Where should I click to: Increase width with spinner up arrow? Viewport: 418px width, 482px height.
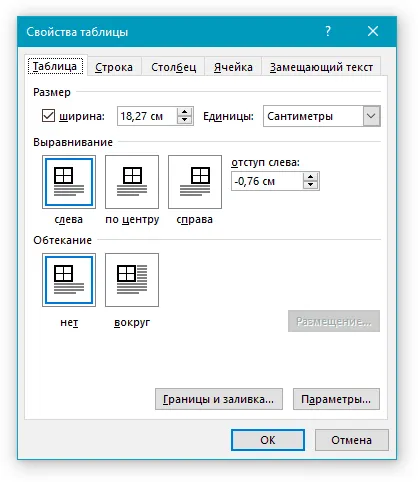[x=185, y=112]
